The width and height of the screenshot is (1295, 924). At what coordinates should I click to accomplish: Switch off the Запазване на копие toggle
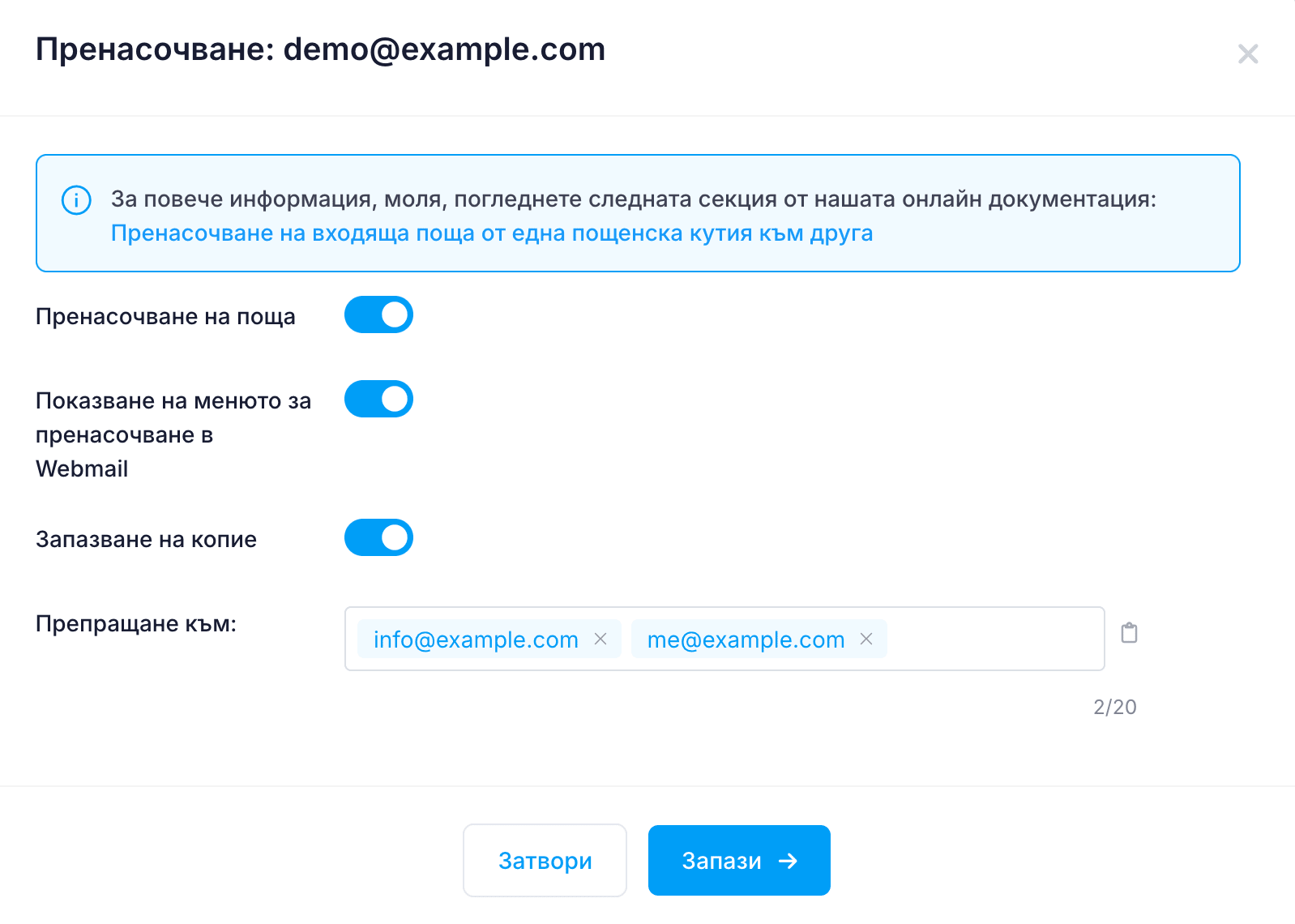pyautogui.click(x=378, y=537)
